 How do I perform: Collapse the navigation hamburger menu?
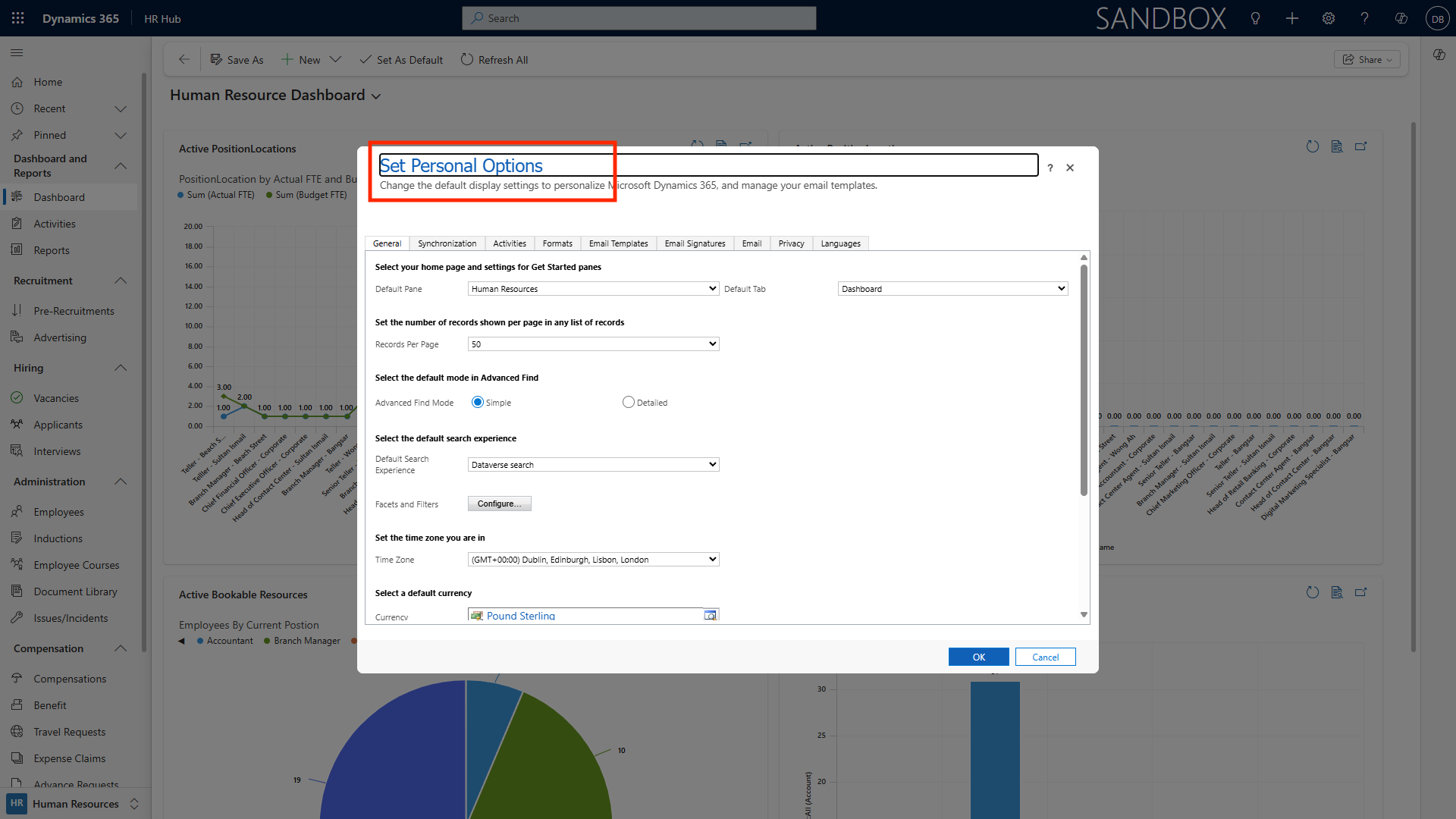coord(17,53)
